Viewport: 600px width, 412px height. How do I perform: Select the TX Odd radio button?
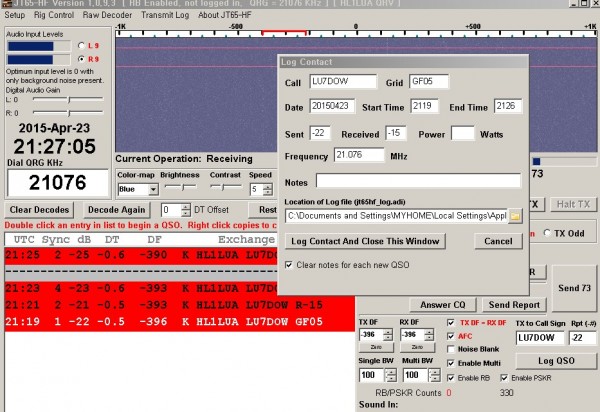pyautogui.click(x=547, y=233)
